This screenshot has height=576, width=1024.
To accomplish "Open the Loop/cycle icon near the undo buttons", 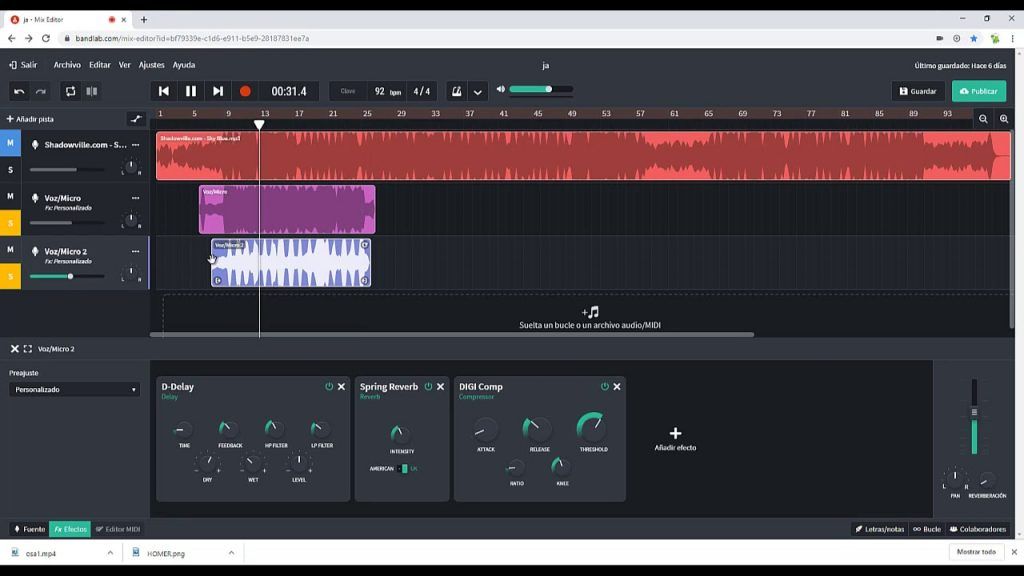I will [68, 91].
